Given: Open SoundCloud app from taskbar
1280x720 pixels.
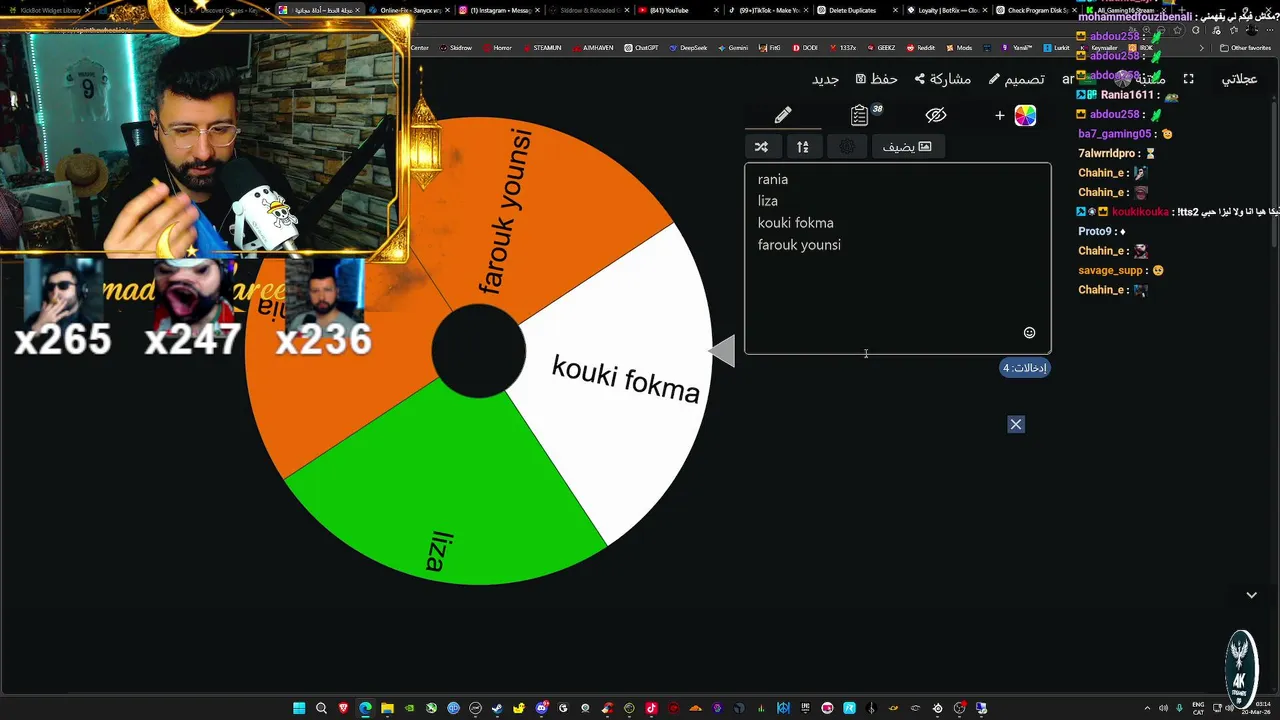Looking at the screenshot, I should click(x=695, y=708).
